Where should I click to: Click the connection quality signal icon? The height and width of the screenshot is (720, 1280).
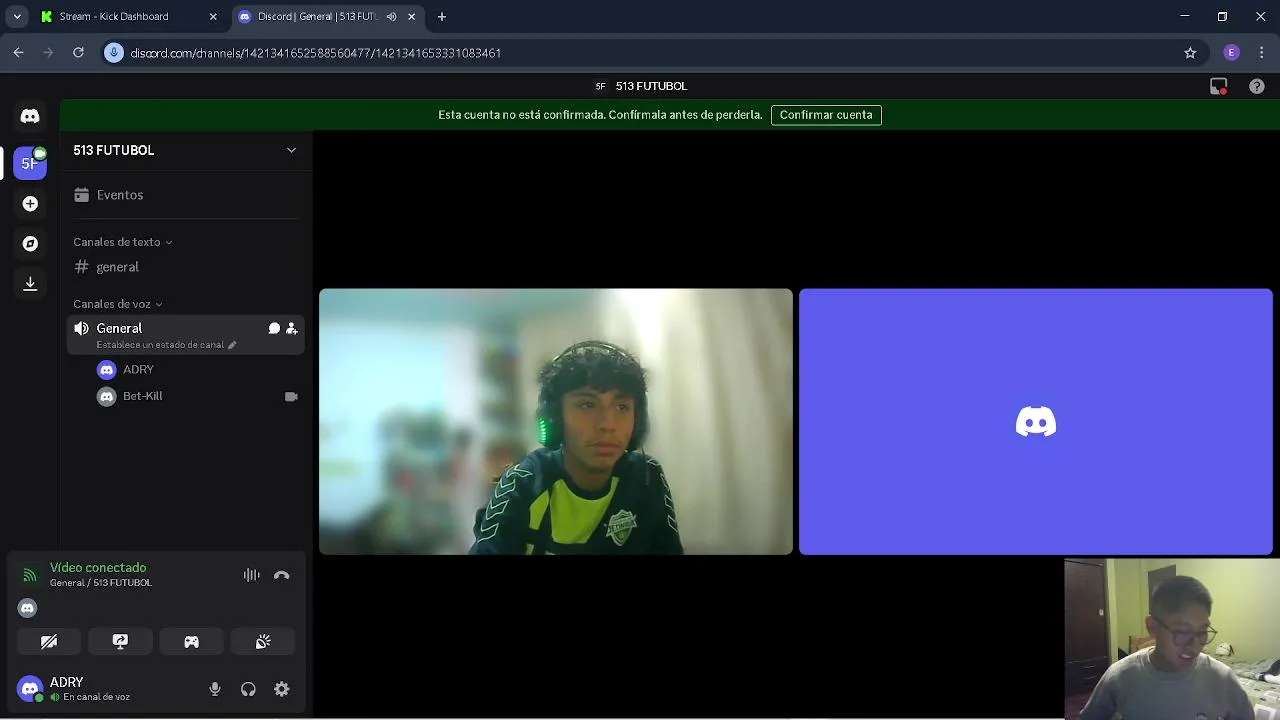point(29,575)
